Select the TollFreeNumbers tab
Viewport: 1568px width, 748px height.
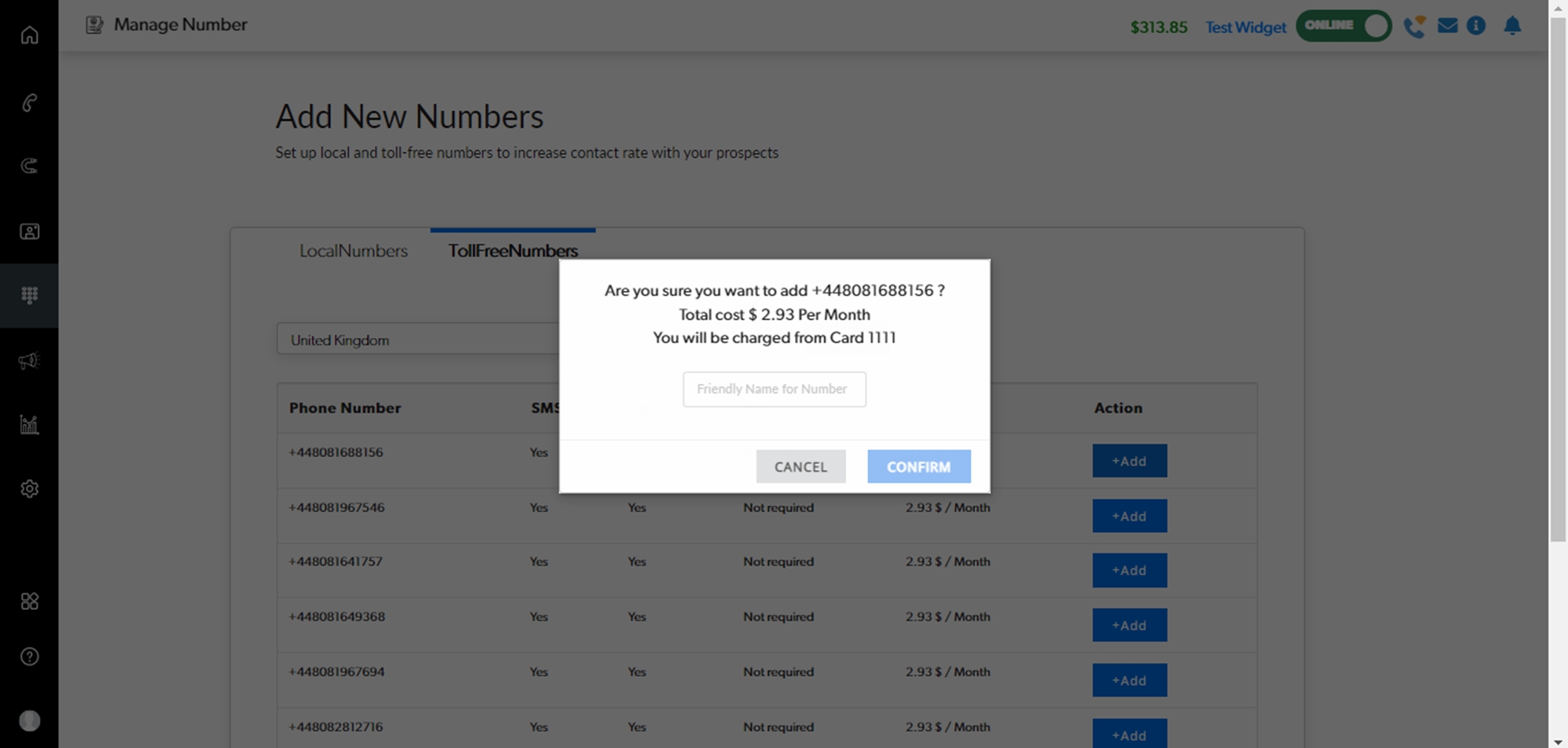[x=513, y=251]
